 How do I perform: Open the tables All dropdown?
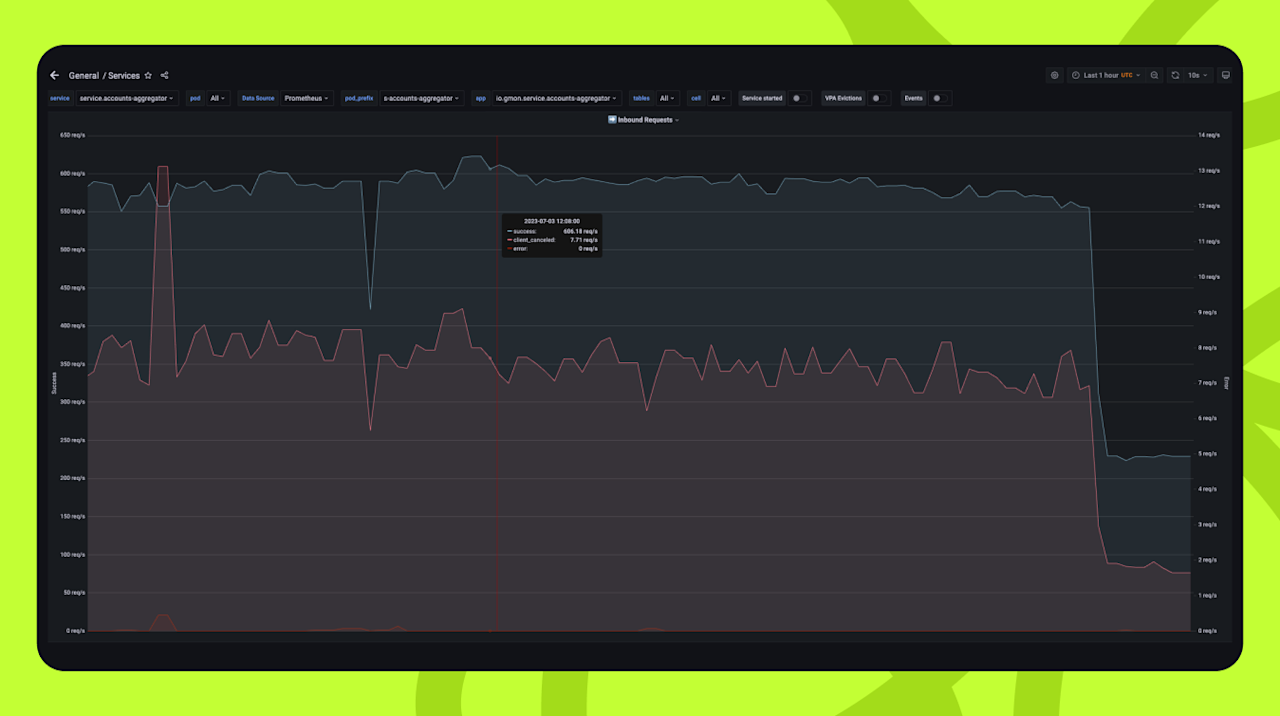[667, 98]
